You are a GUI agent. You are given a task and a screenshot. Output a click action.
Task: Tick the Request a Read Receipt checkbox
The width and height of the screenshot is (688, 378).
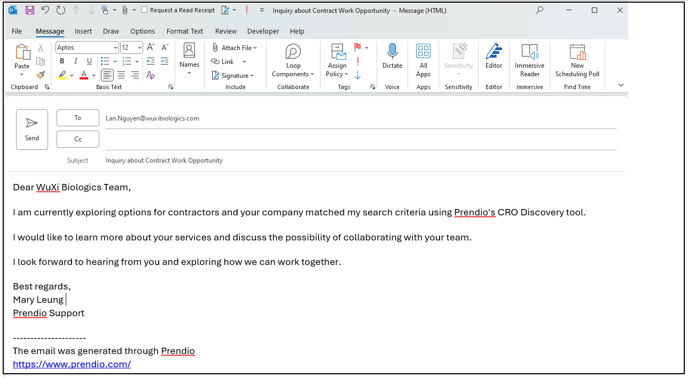point(144,10)
